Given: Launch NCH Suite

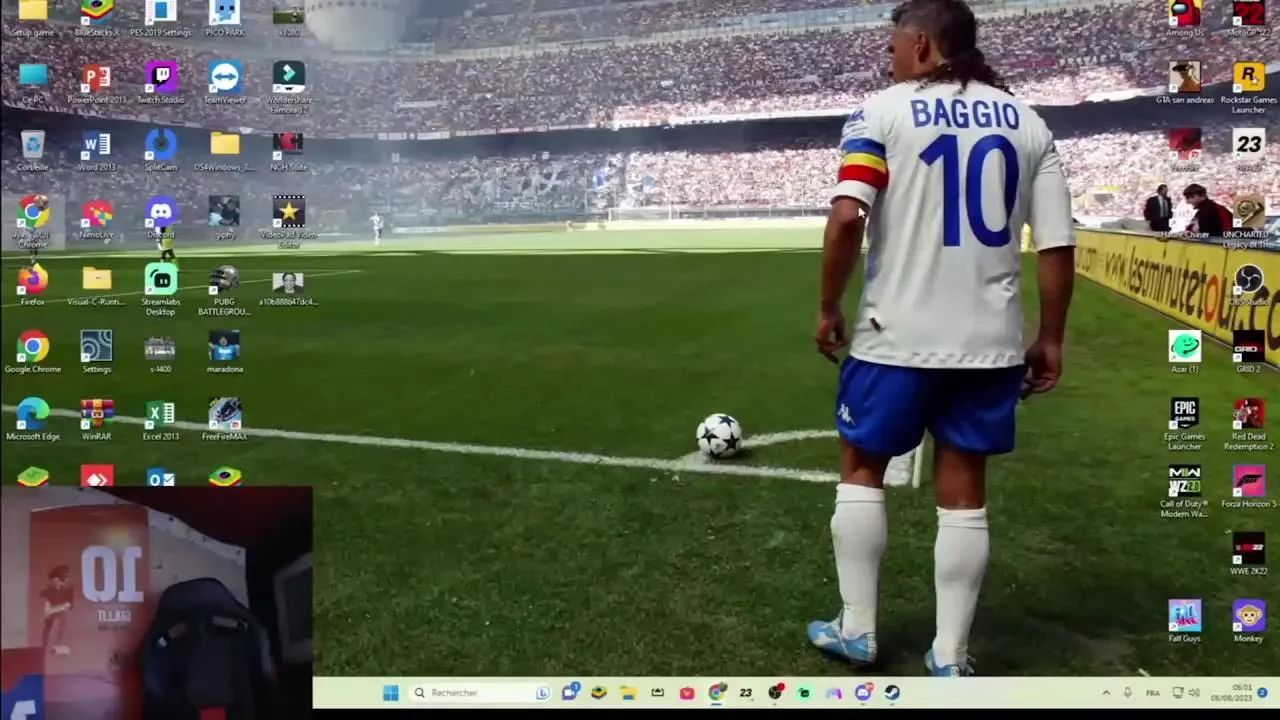Looking at the screenshot, I should click(x=288, y=151).
